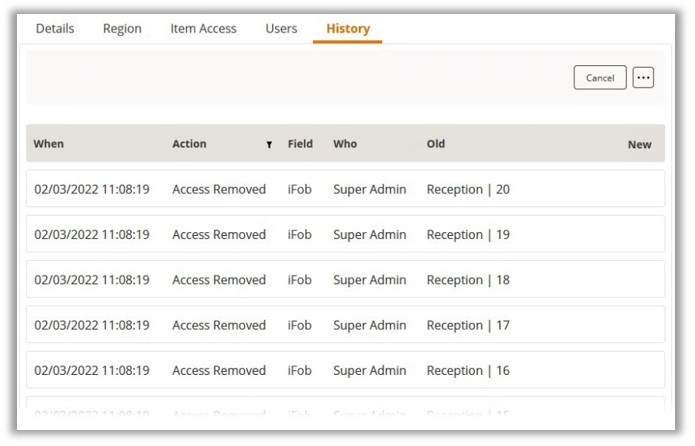Click the New column header
The width and height of the screenshot is (695, 446).
click(x=639, y=145)
